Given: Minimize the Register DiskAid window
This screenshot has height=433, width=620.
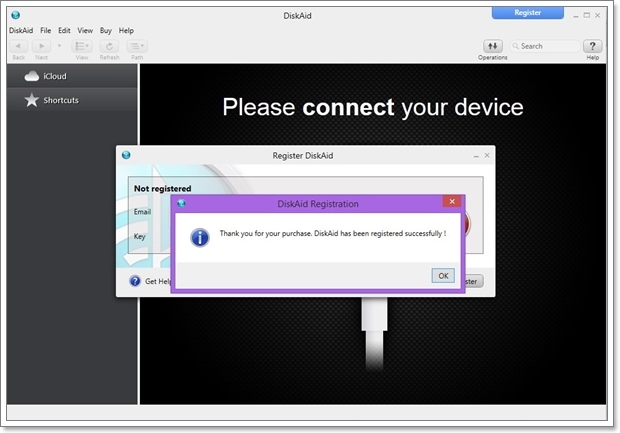Looking at the screenshot, I should click(x=476, y=156).
